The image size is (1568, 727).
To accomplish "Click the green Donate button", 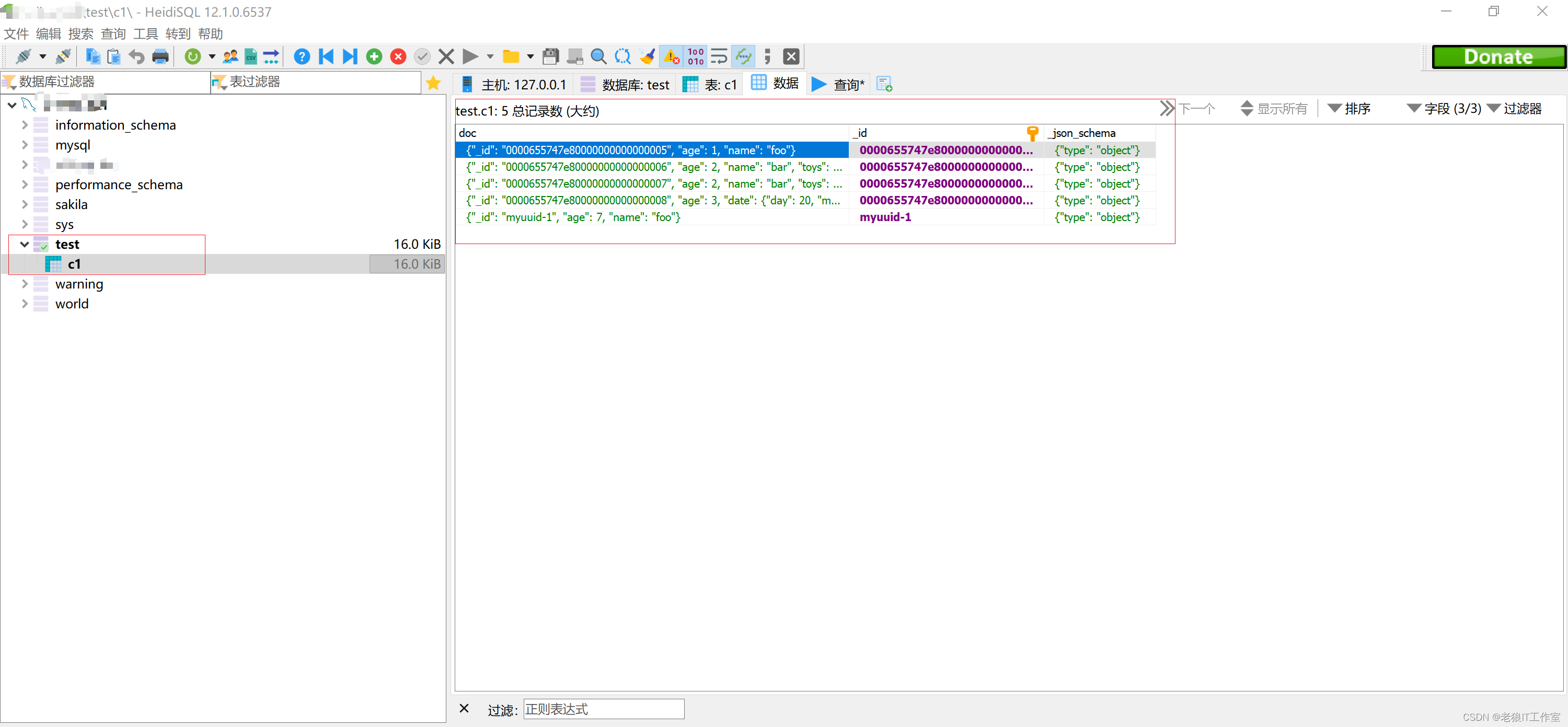I will click(x=1498, y=56).
